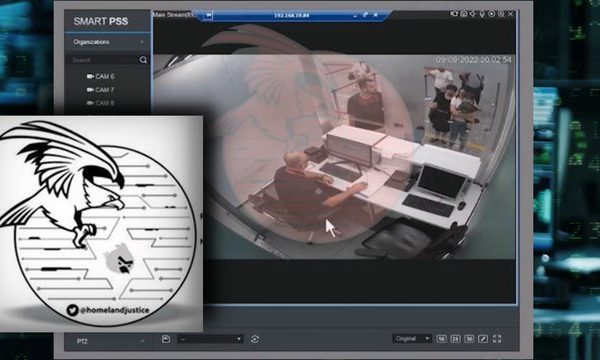
Task: Click the local record icon in video toolbar
Action: pyautogui.click(x=454, y=14)
